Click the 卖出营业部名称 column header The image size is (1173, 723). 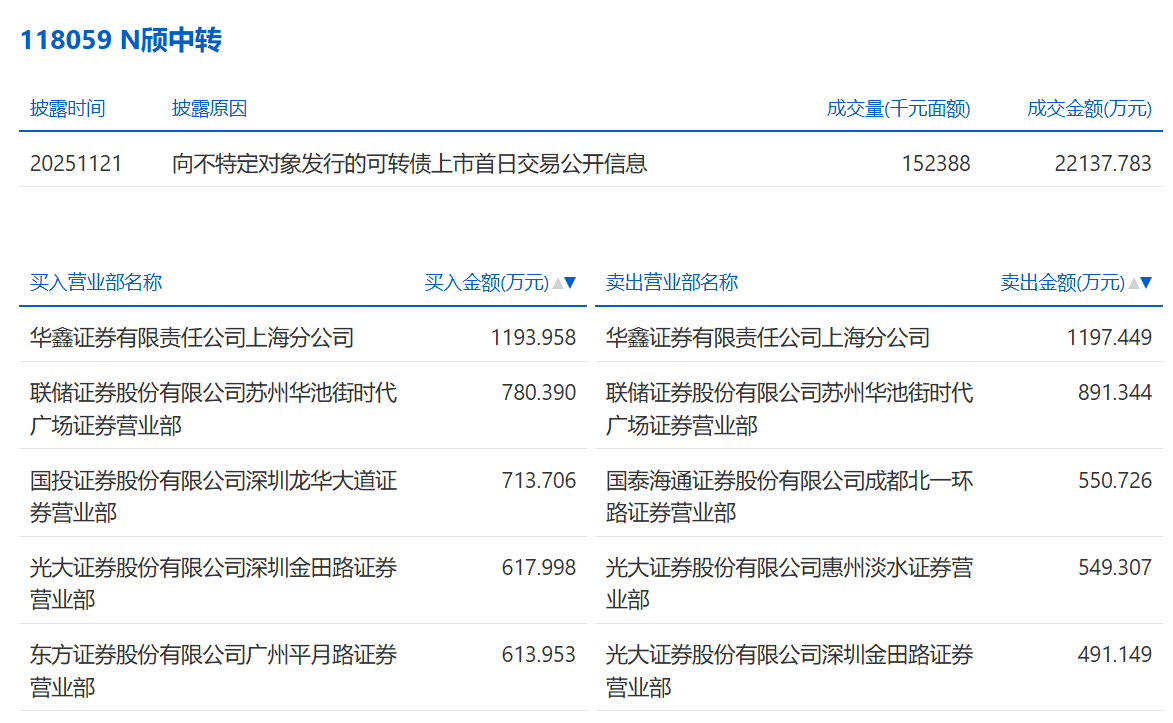[x=672, y=283]
